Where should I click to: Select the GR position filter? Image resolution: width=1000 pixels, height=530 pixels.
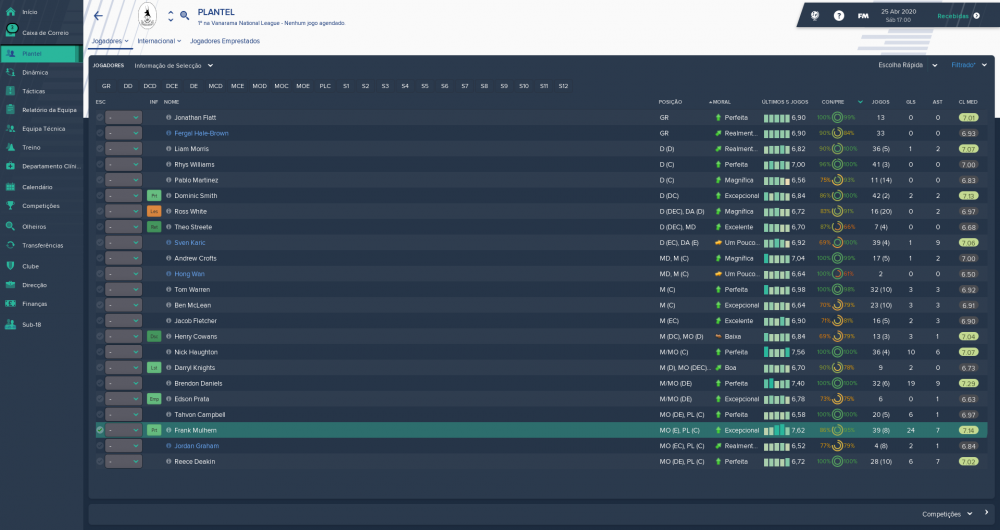[106, 85]
